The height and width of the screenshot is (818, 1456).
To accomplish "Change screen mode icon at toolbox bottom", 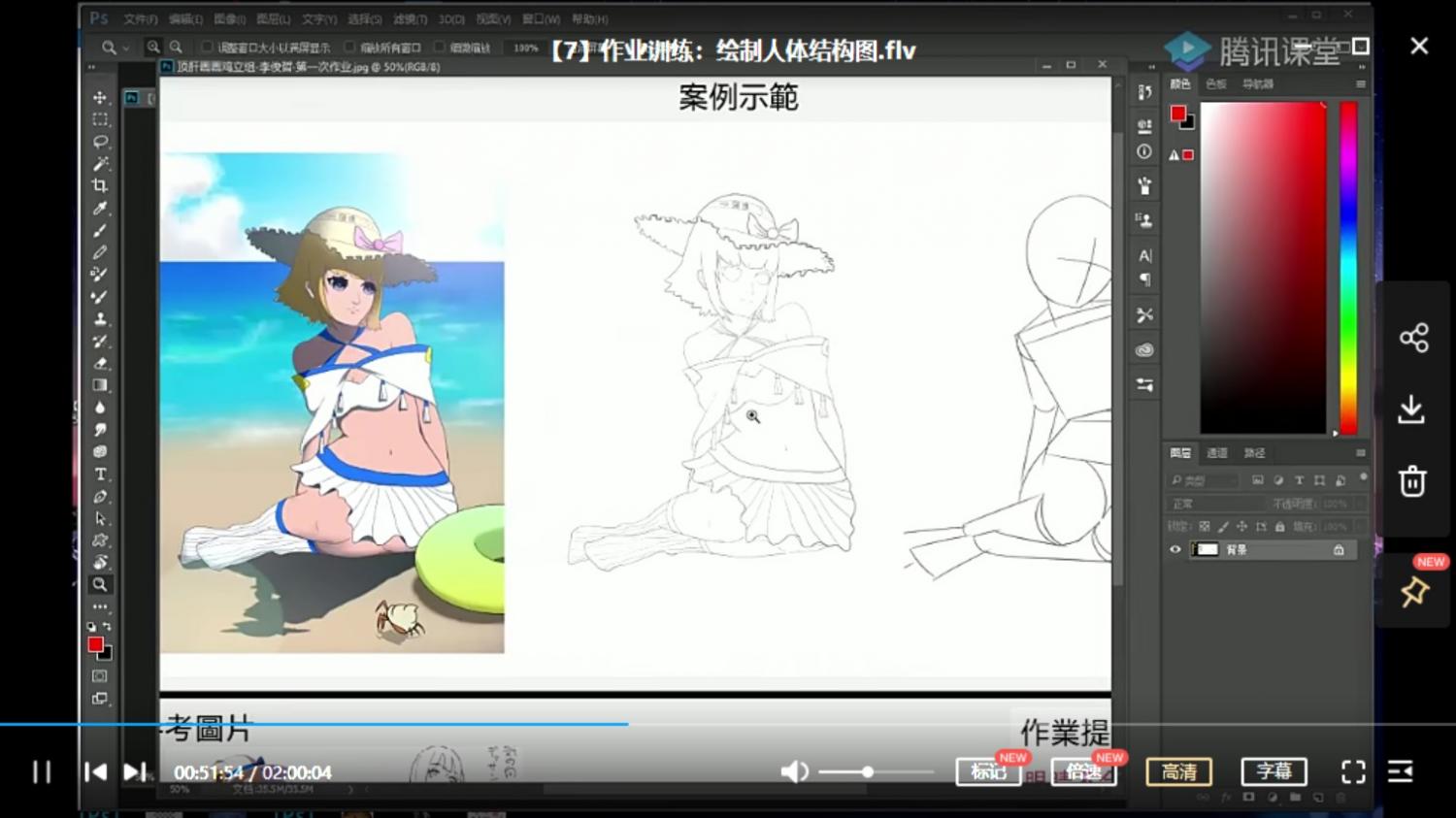I will pyautogui.click(x=100, y=699).
